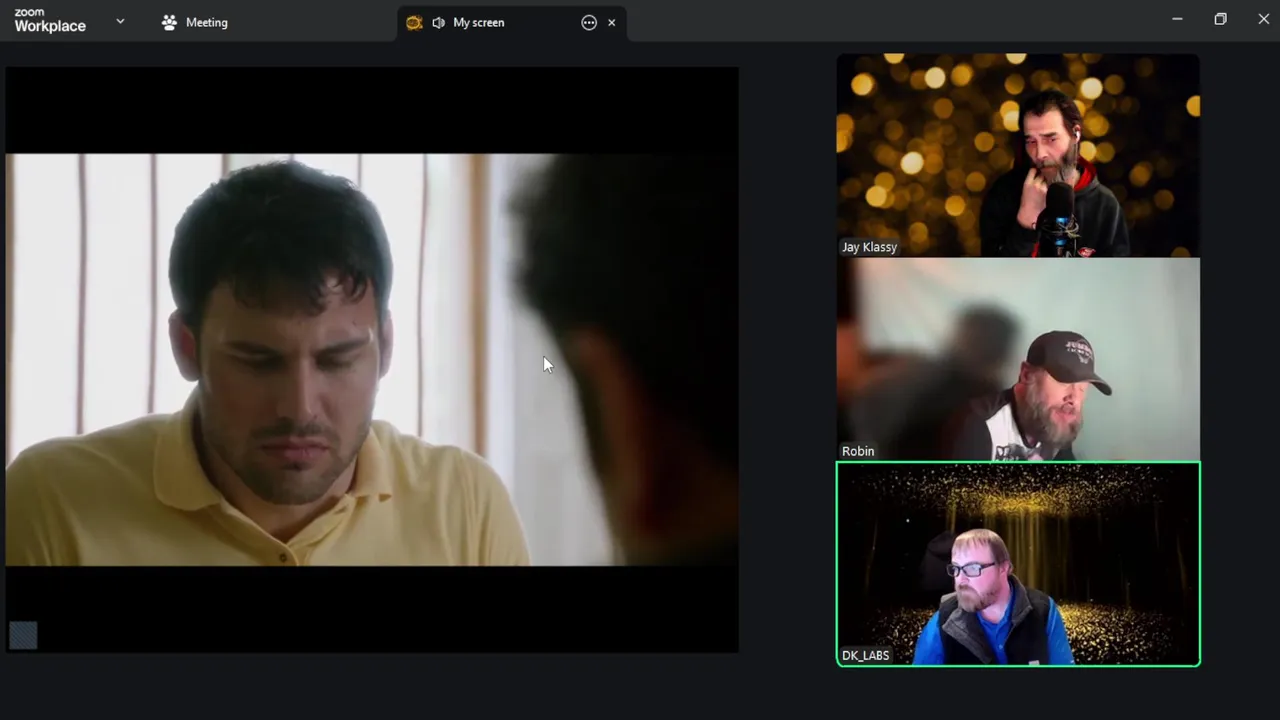Switch to the Meeting tab

tap(195, 22)
